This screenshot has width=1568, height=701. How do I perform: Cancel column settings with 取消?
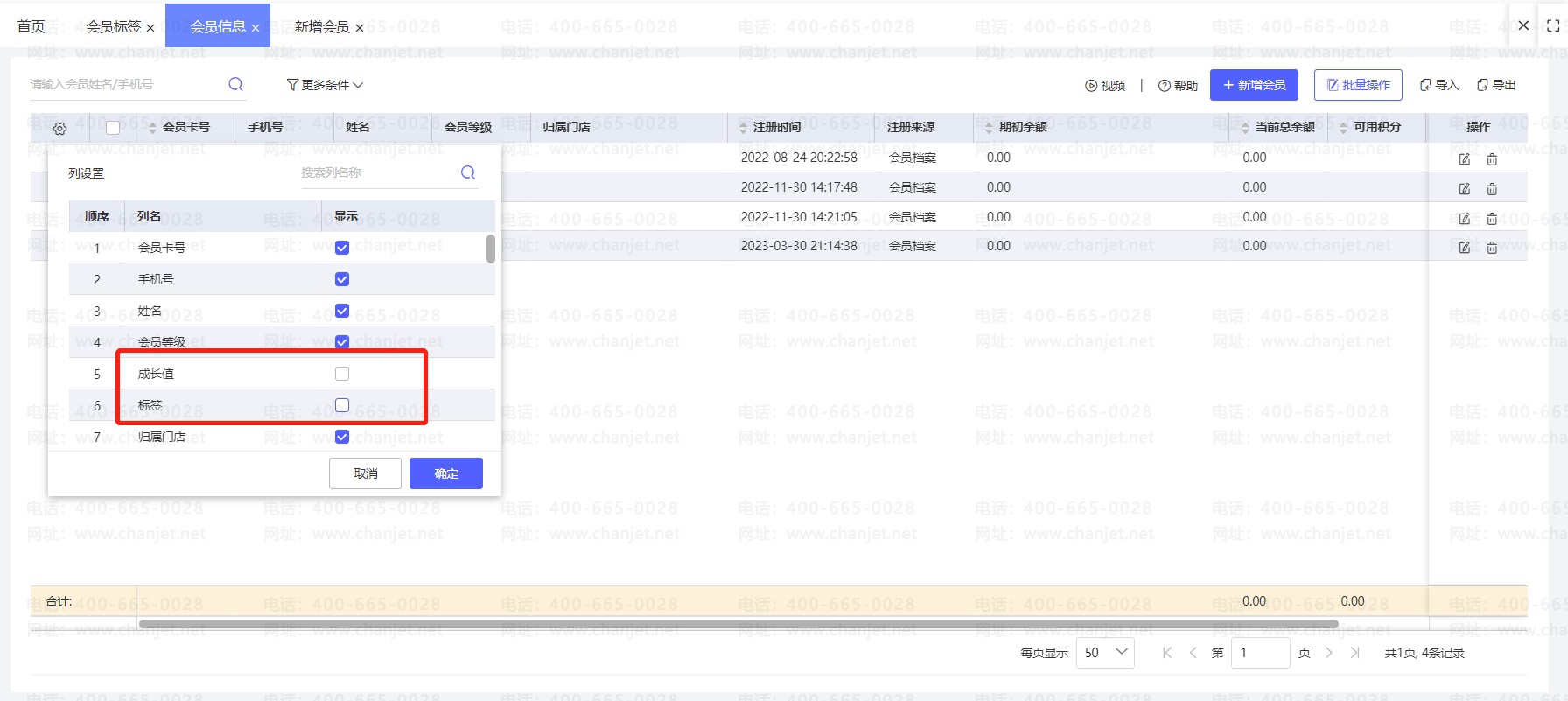pyautogui.click(x=365, y=473)
